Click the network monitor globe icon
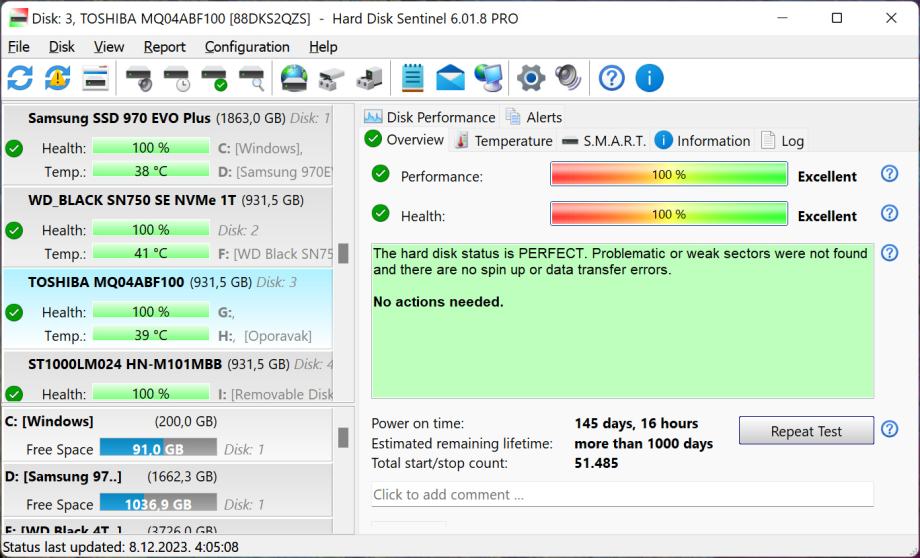Image resolution: width=920 pixels, height=558 pixels. [488, 78]
